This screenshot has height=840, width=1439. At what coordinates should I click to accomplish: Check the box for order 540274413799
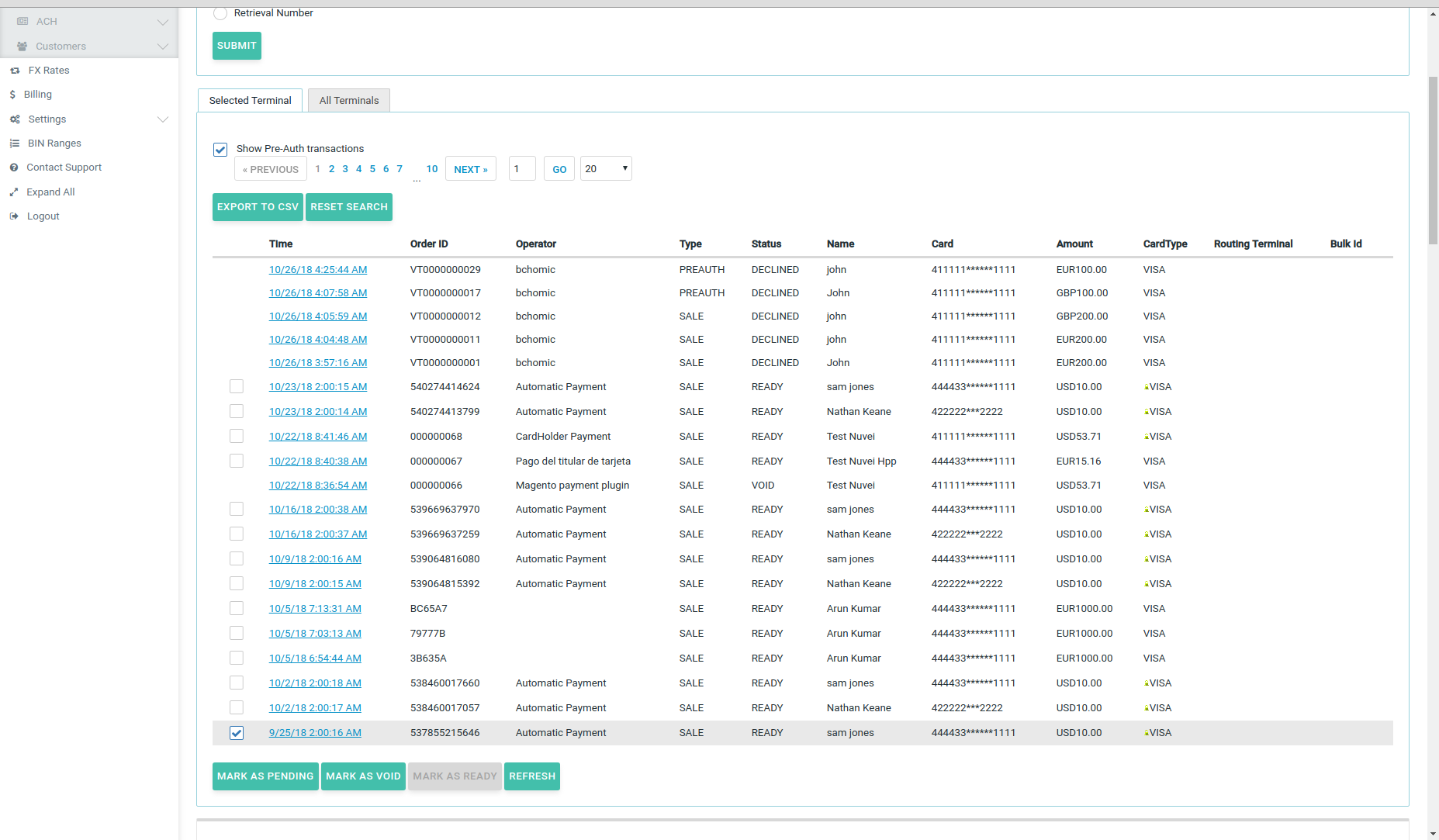click(x=237, y=411)
